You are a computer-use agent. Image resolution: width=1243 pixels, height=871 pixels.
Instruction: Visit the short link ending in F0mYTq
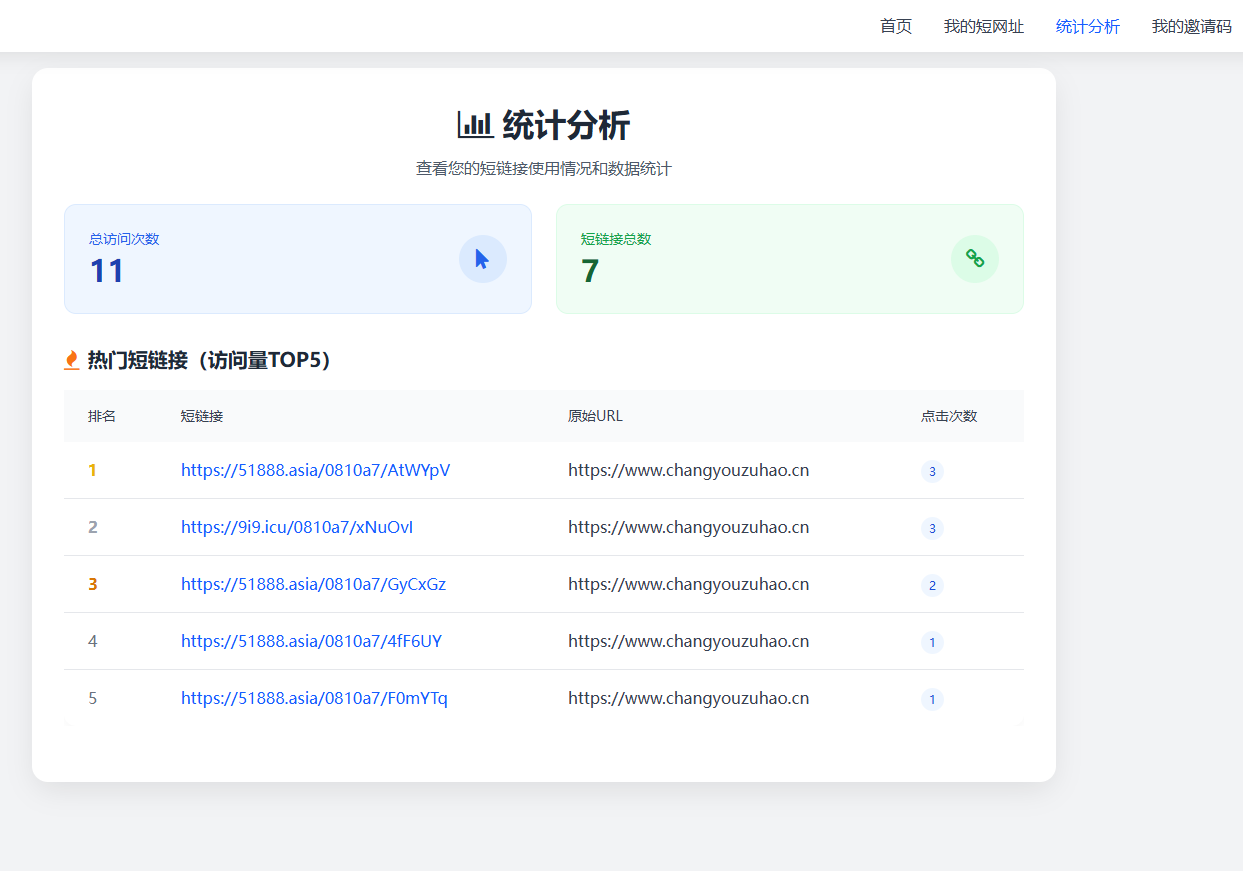click(x=314, y=698)
